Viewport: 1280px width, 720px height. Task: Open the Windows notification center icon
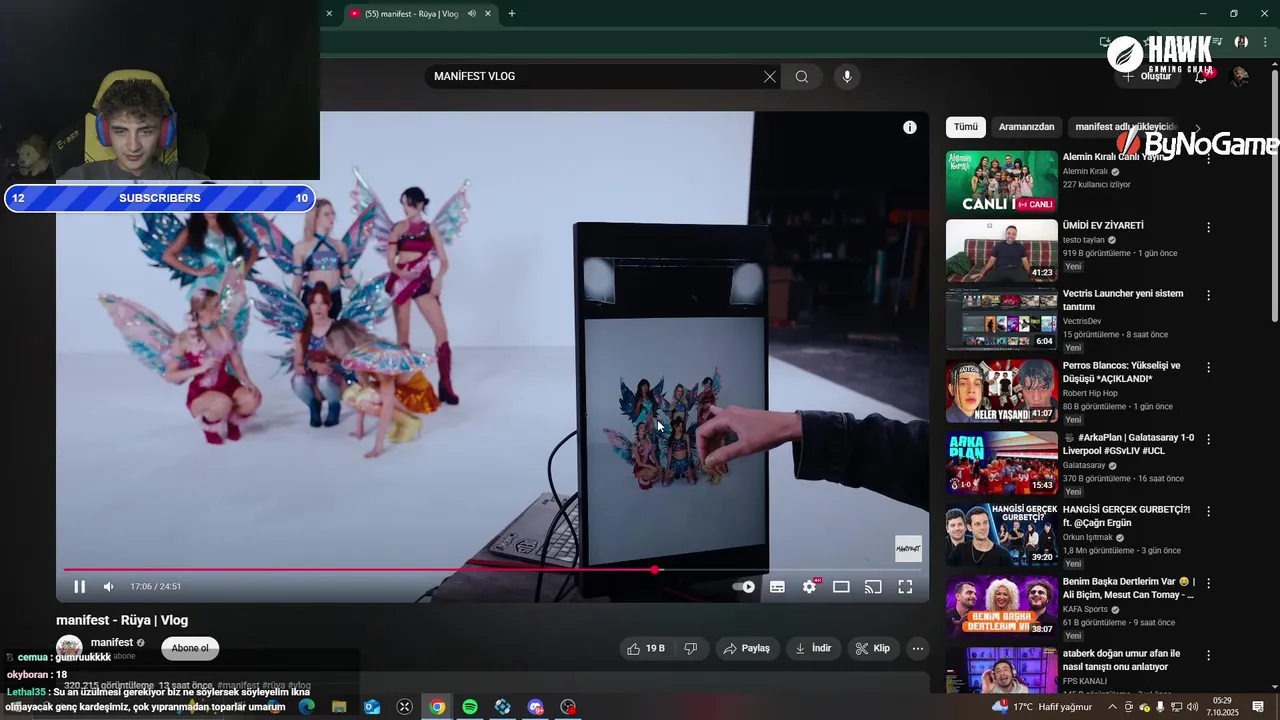1259,707
